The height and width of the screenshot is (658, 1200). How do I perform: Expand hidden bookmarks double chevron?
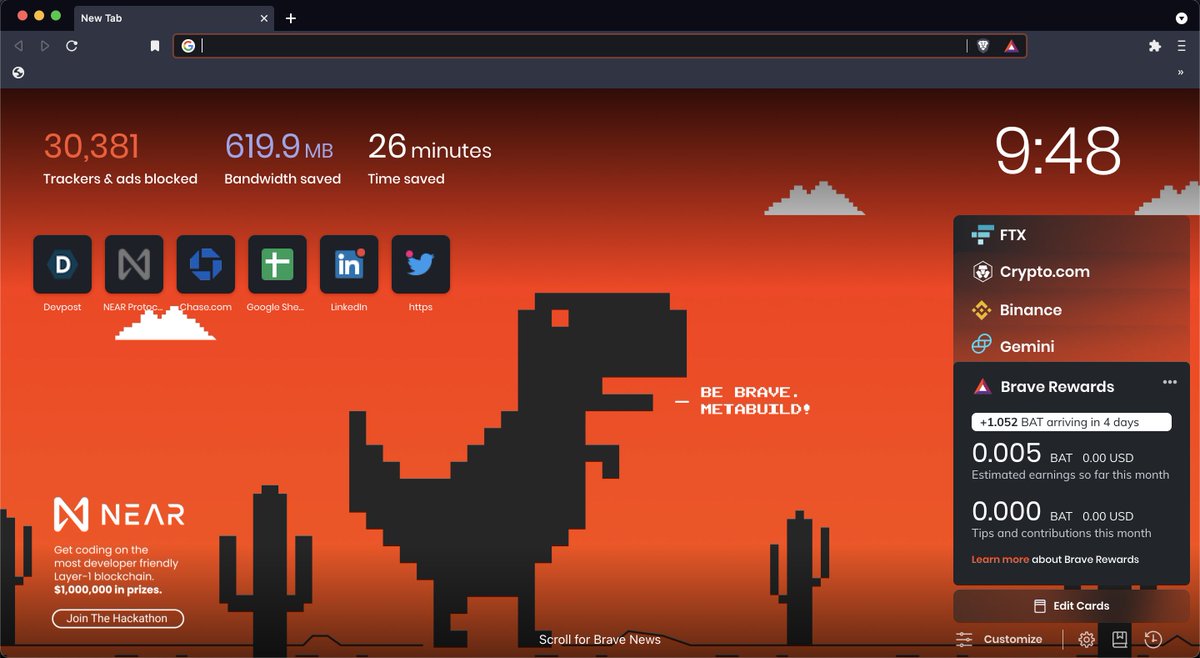tap(1181, 72)
